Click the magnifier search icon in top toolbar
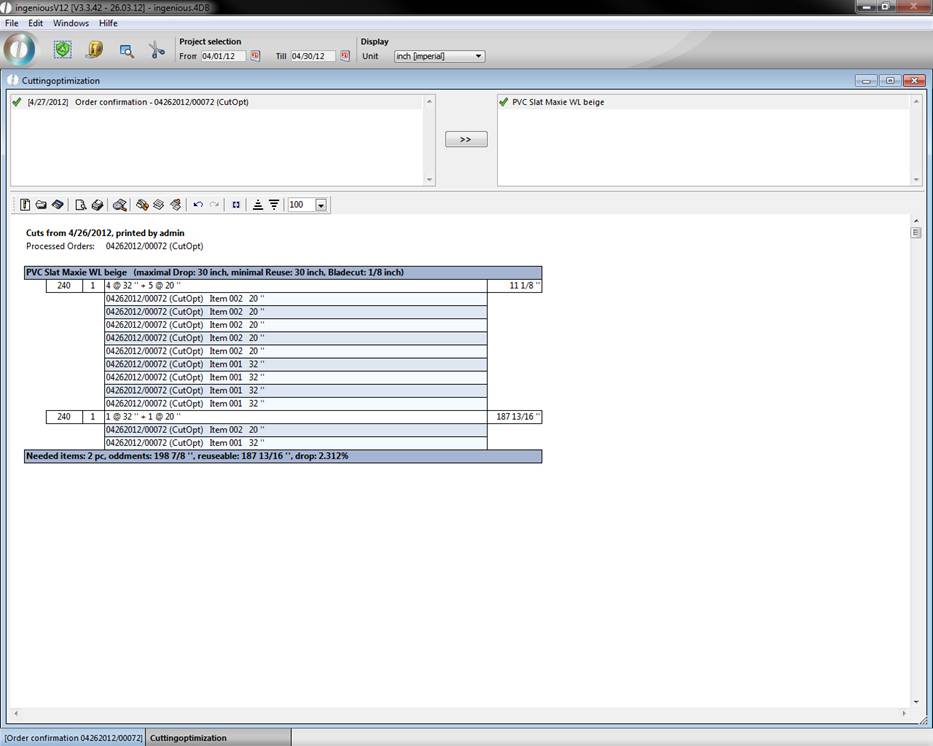The height and width of the screenshot is (746, 933). [126, 50]
